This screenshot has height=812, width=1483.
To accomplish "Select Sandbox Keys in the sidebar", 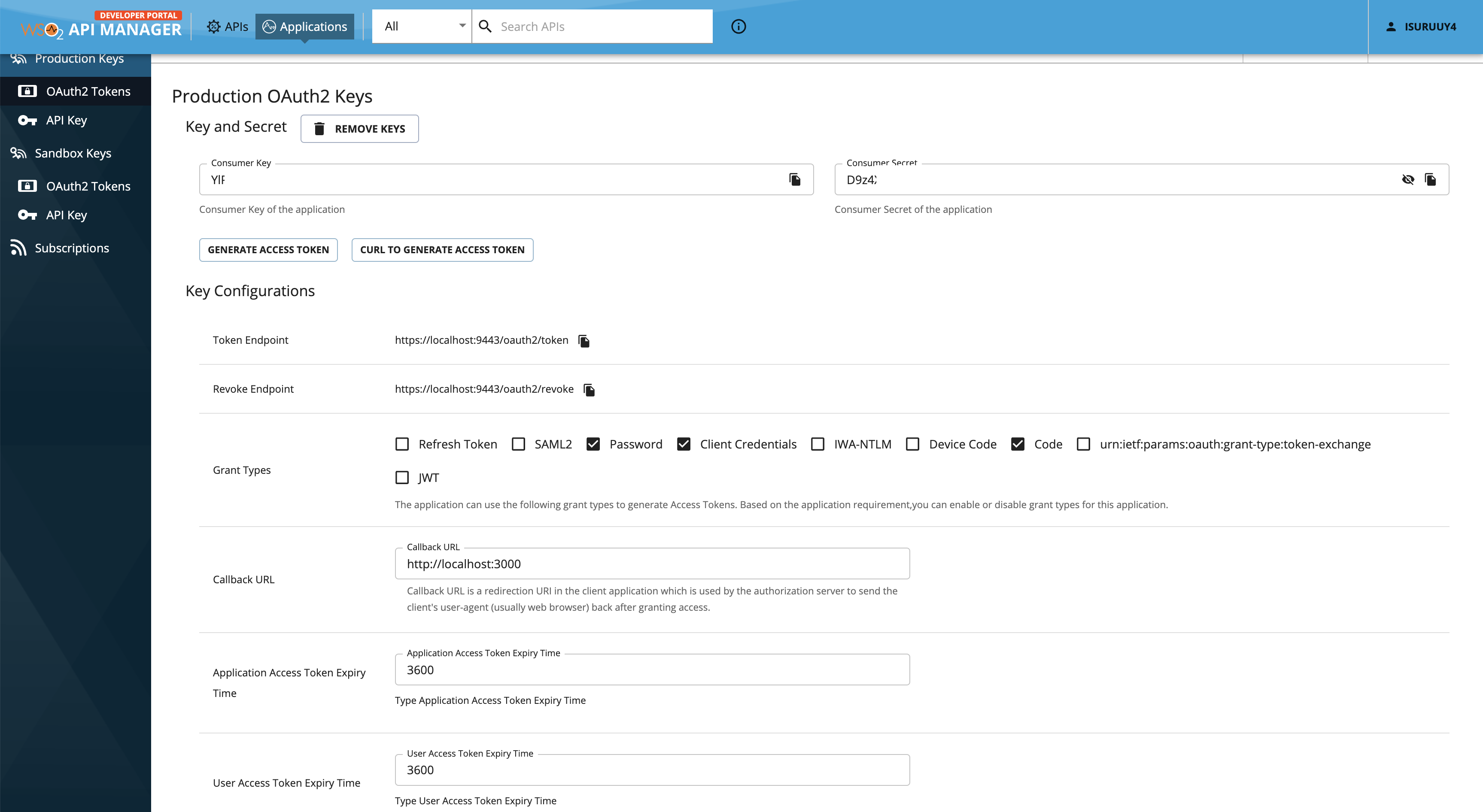I will [76, 153].
